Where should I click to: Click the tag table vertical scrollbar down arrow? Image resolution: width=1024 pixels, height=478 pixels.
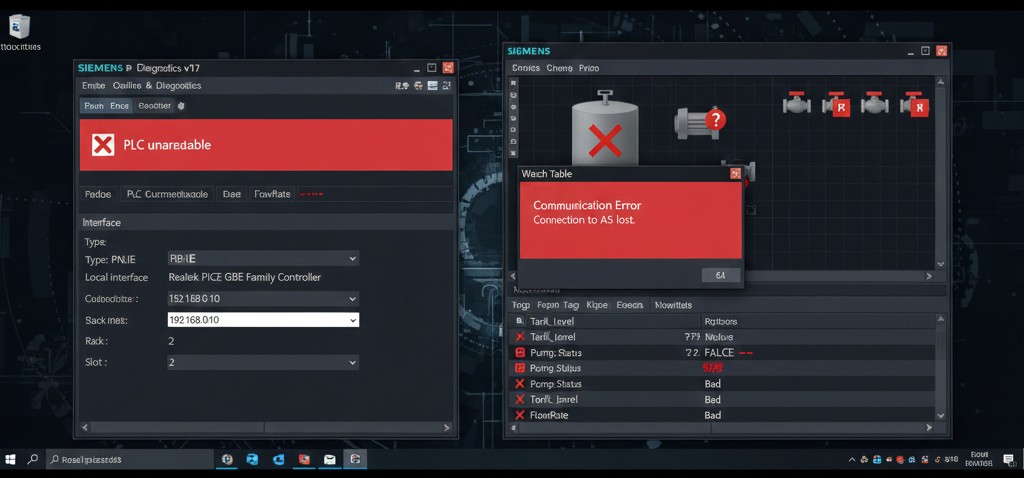[x=940, y=415]
